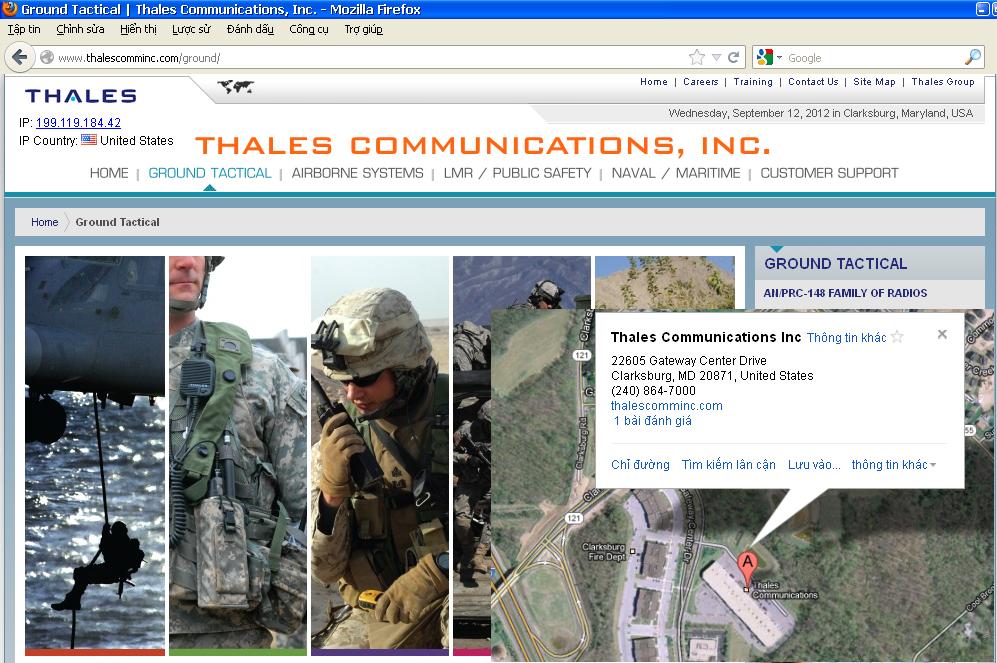Click the Lưu vào... link
997x663 pixels.
(x=814, y=465)
